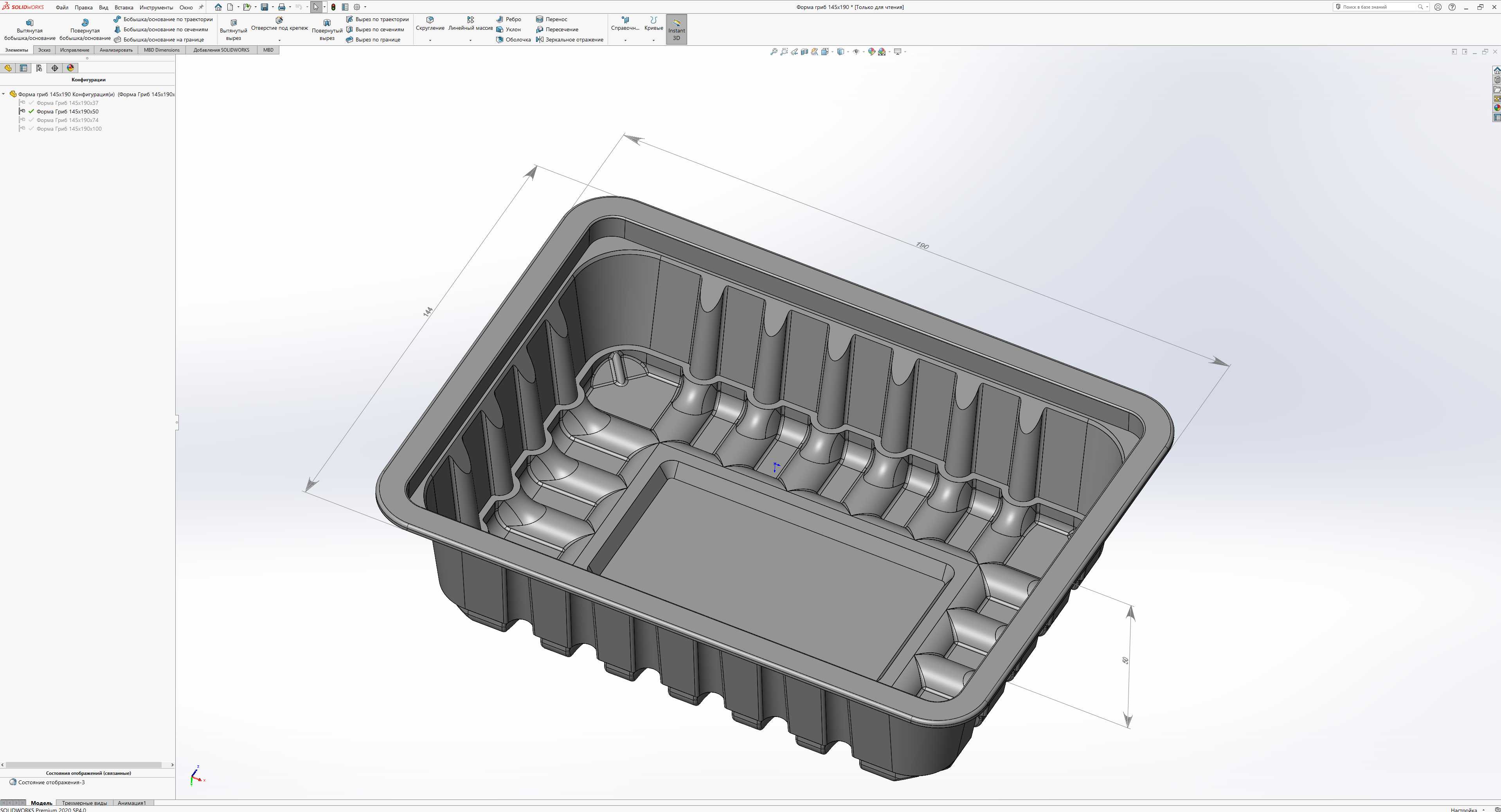Screen dimensions: 1501x812
Task: Open FeatureManager design tree tab
Action: coord(8,68)
